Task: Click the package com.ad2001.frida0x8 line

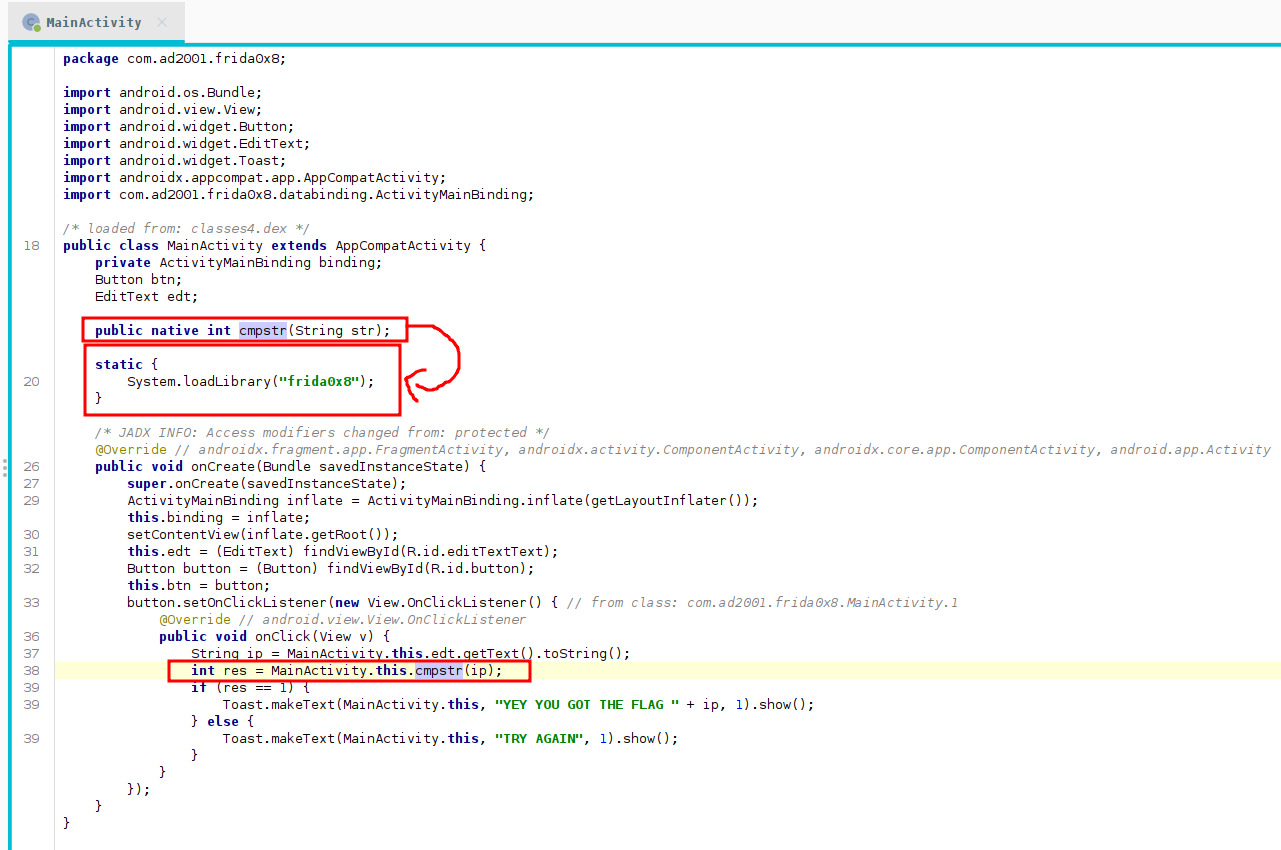Action: tap(174, 58)
